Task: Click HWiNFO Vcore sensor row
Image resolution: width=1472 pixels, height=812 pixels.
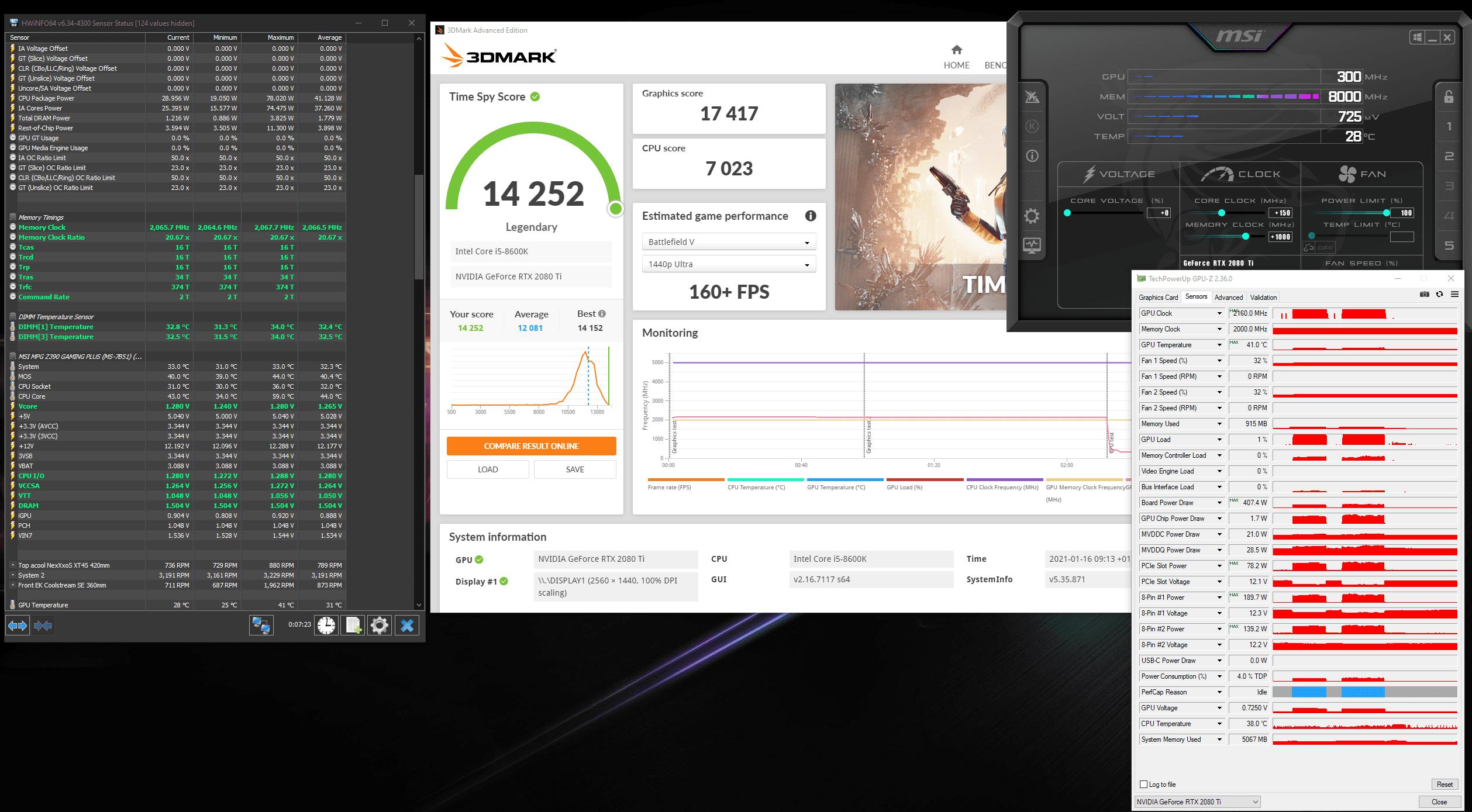Action: click(176, 406)
